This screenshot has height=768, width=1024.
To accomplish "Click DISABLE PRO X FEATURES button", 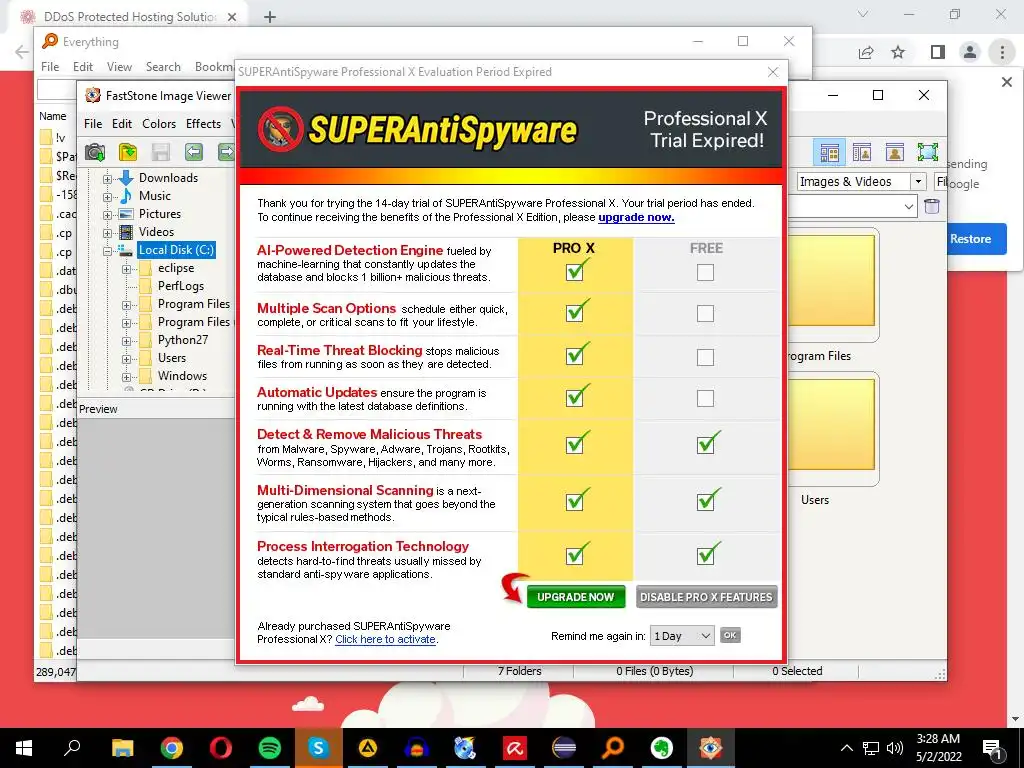I will 706,597.
